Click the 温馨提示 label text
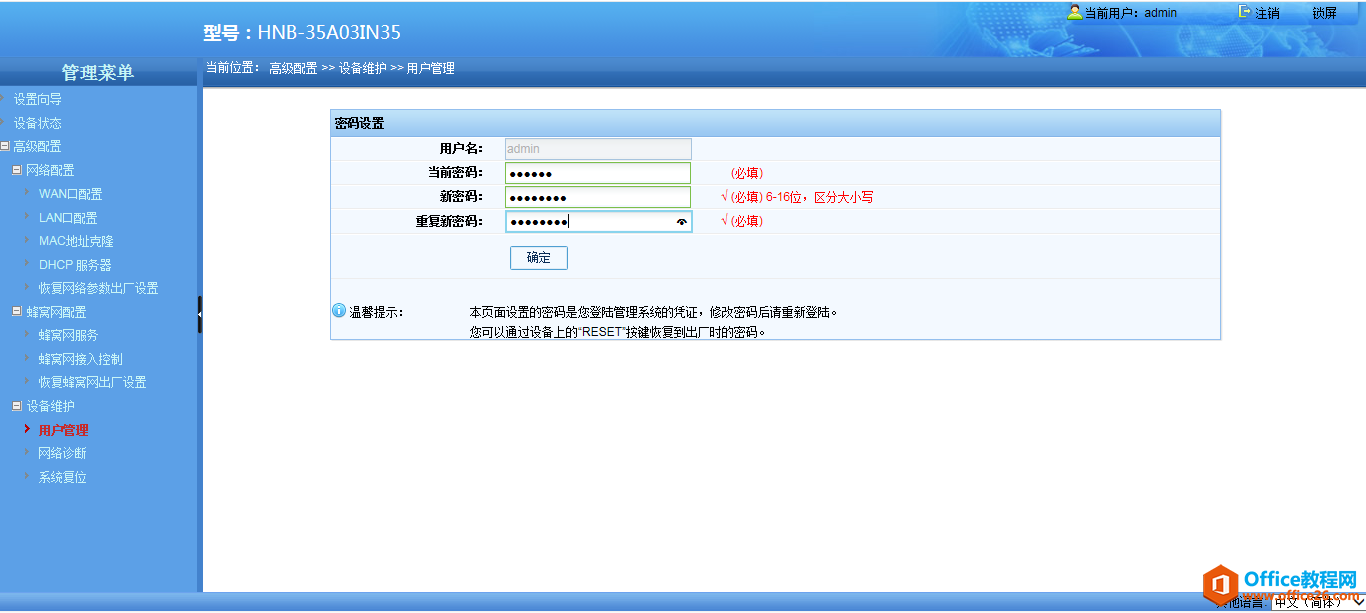 pos(376,312)
